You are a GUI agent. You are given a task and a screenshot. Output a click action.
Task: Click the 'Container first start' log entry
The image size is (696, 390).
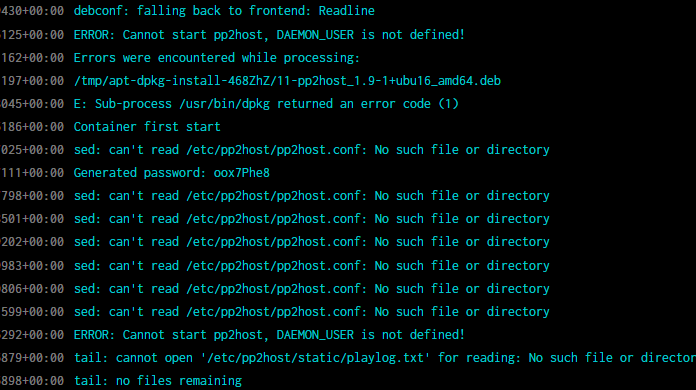pyautogui.click(x=147, y=127)
